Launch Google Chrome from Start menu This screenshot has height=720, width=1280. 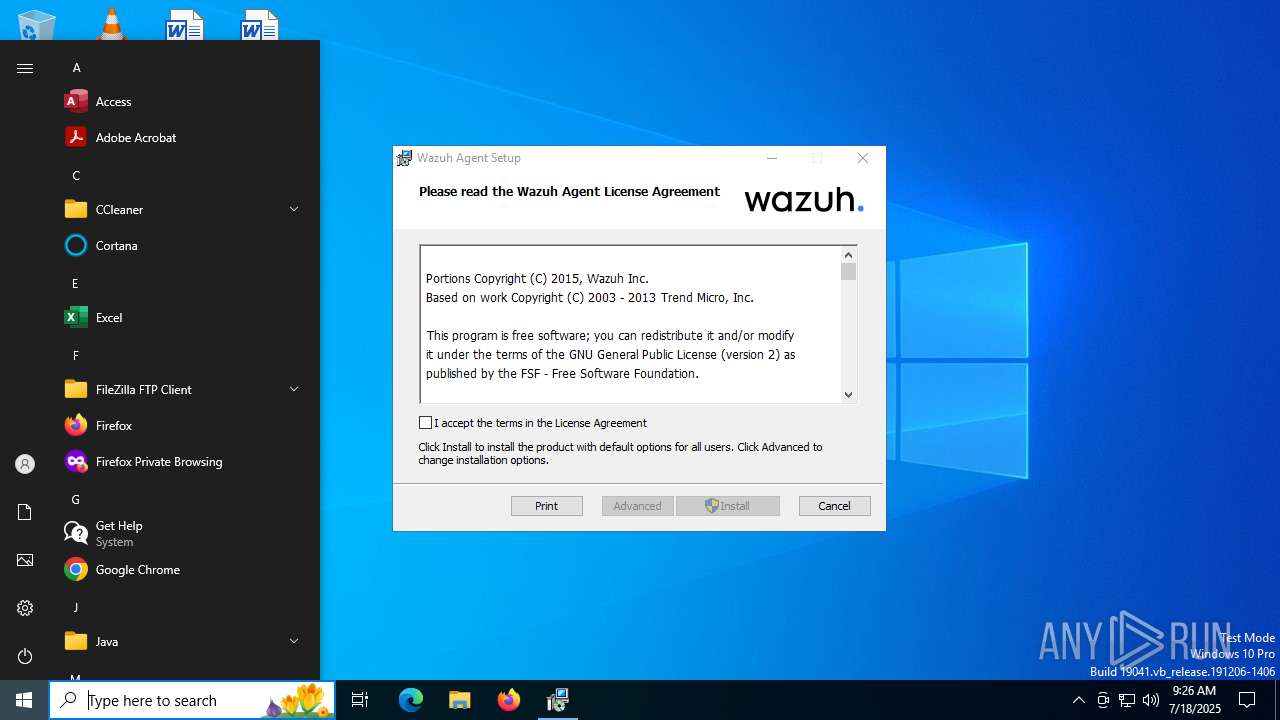pyautogui.click(x=182, y=570)
